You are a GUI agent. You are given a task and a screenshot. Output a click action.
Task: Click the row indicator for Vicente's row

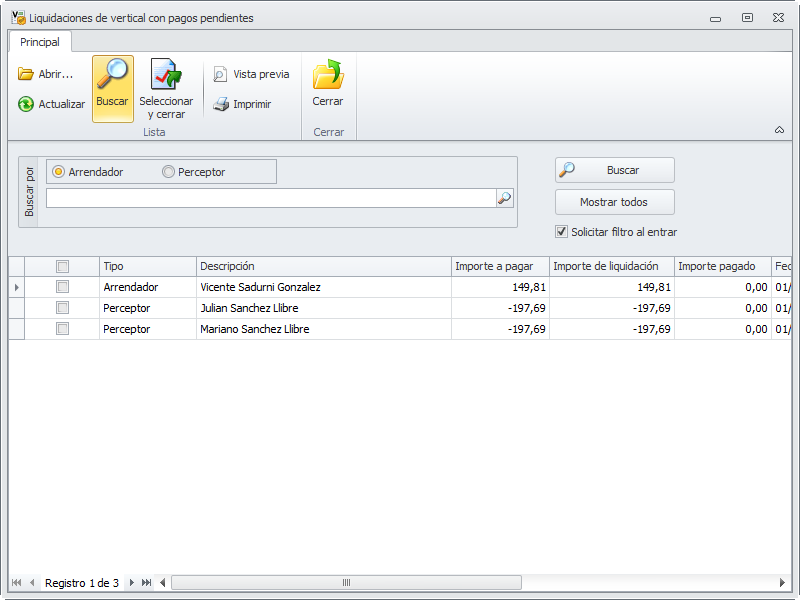[x=16, y=287]
